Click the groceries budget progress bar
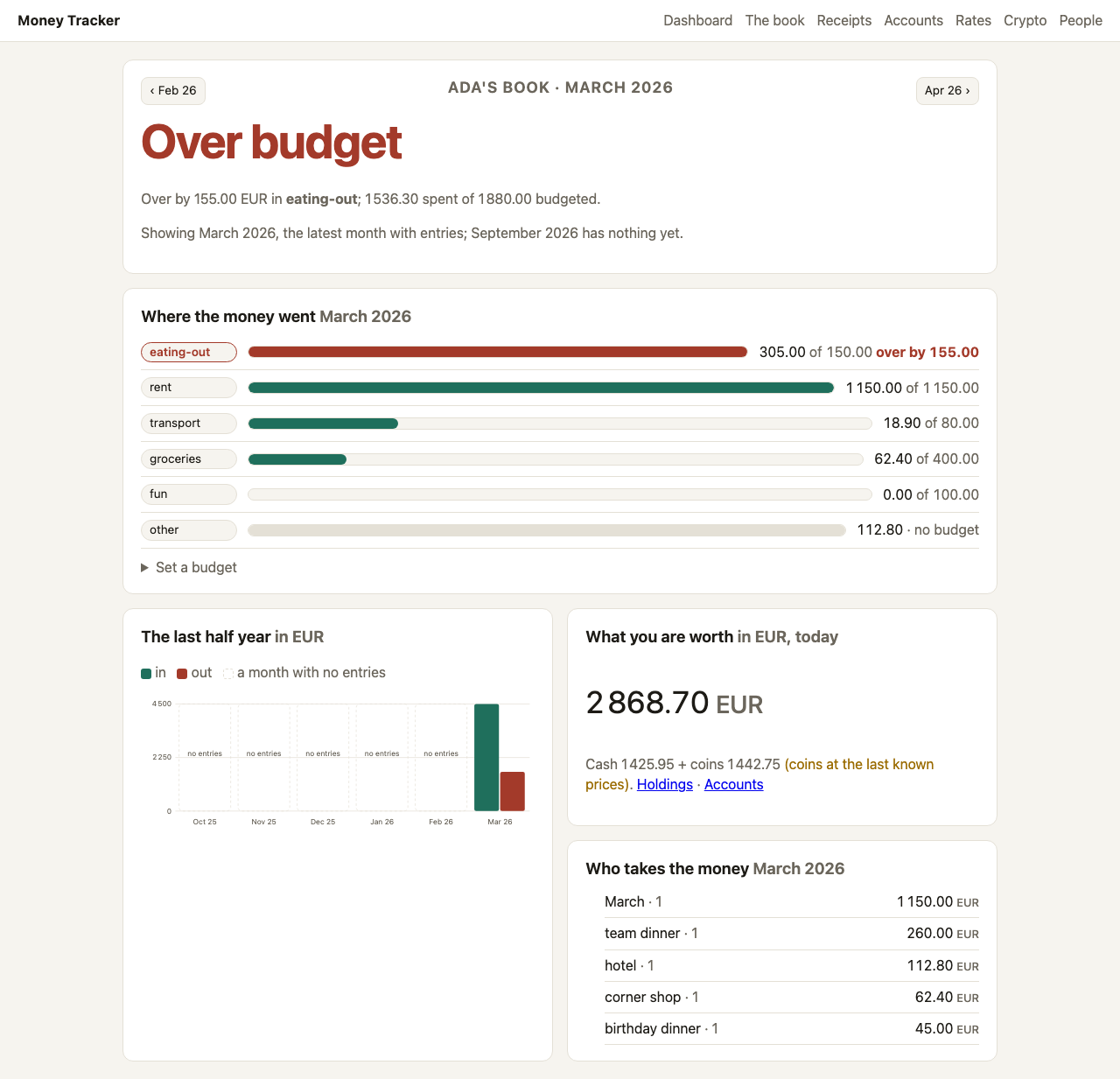Screen dimensions: 1120x1079 (x=556, y=459)
